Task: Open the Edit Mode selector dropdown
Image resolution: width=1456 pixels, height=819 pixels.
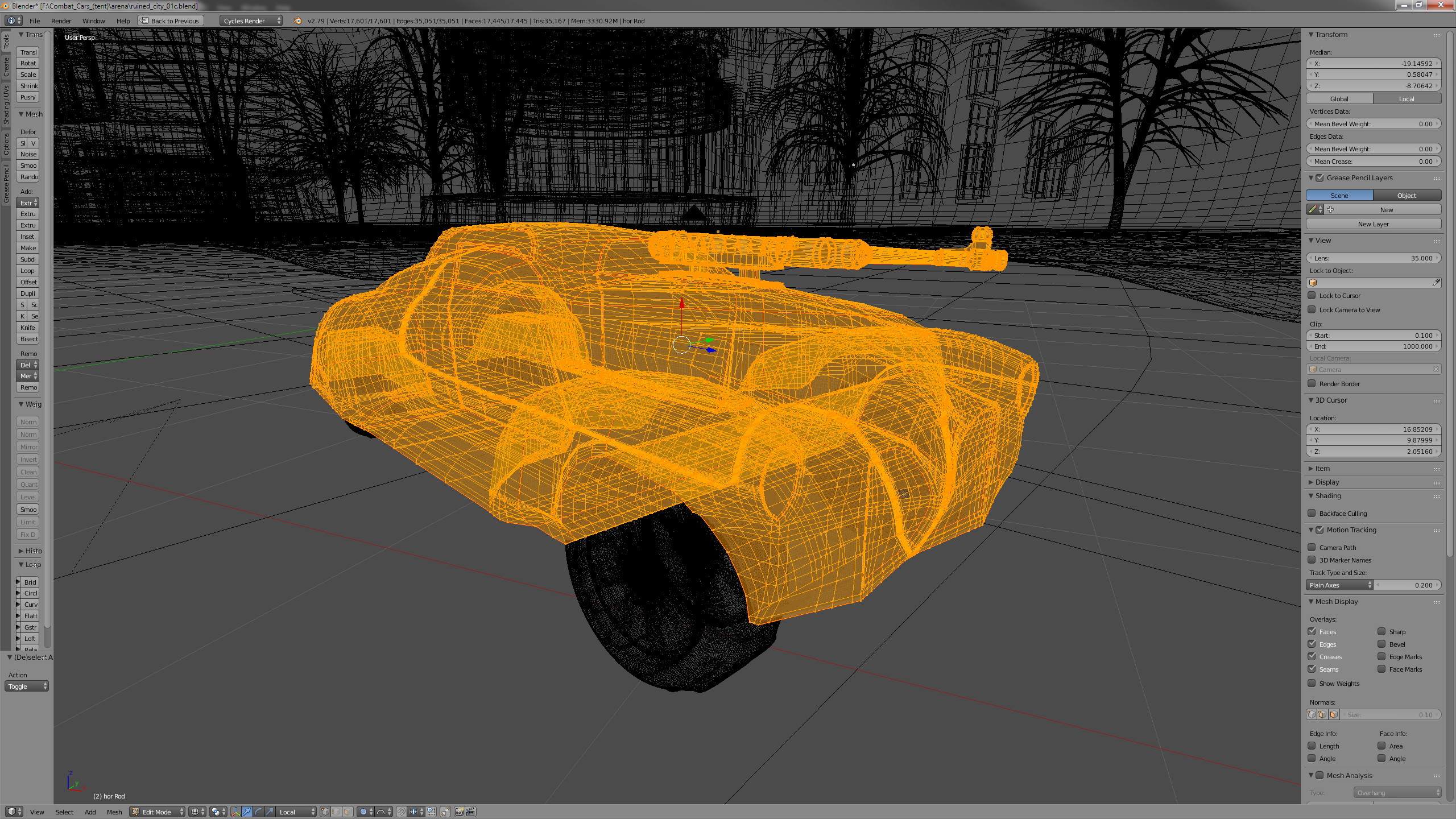Action: tap(158, 812)
